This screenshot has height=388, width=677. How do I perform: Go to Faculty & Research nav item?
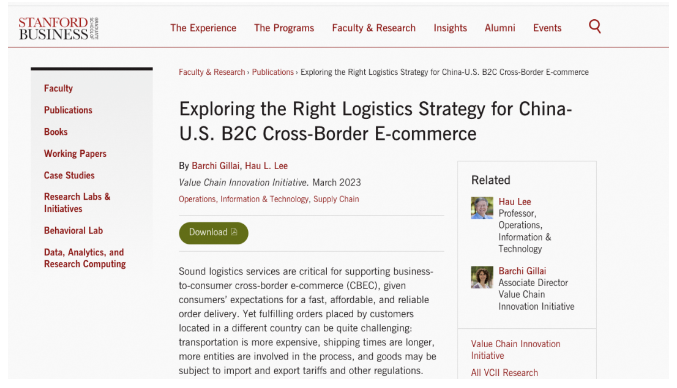tap(373, 28)
